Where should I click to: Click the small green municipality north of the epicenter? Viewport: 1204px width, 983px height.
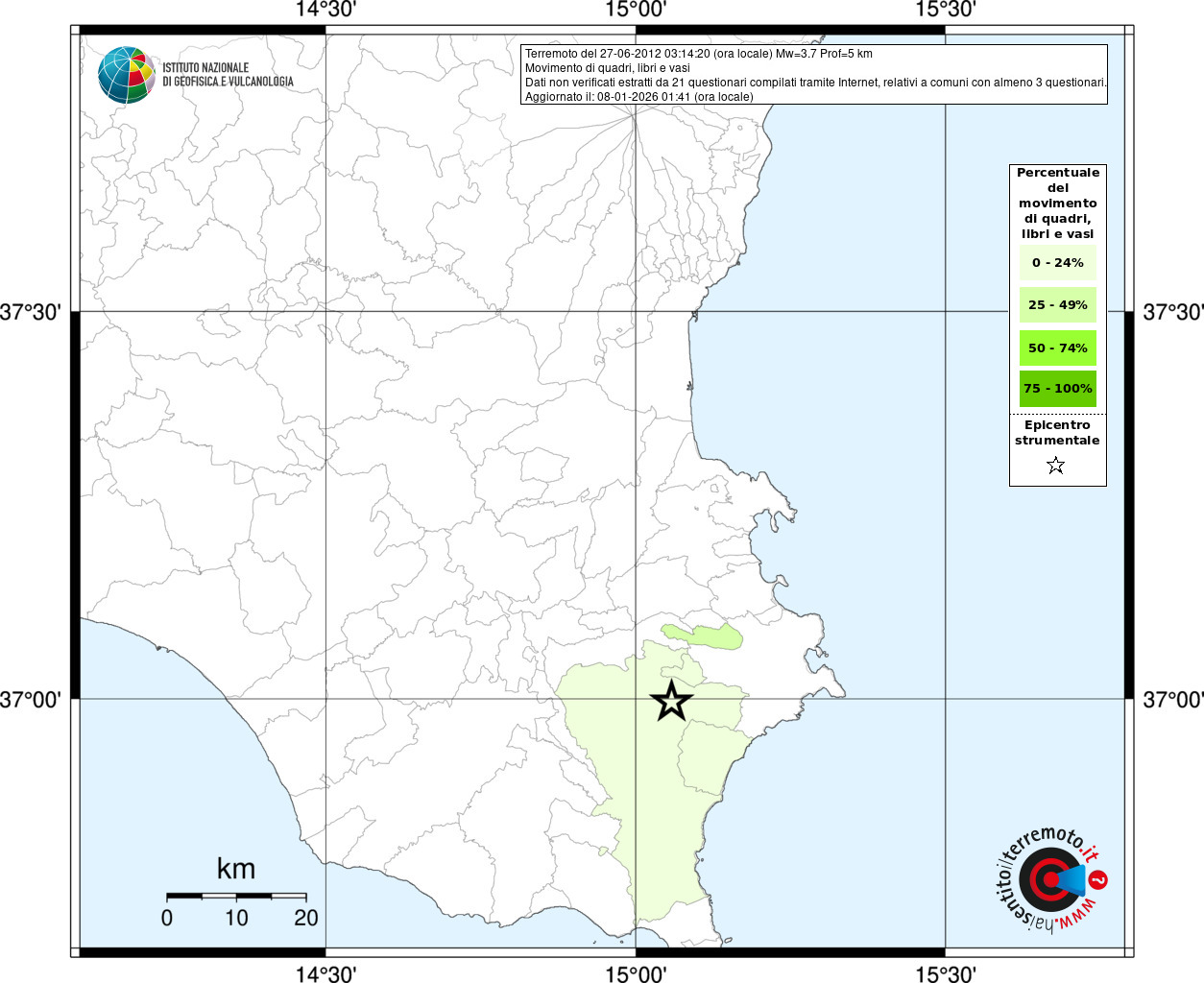702,635
